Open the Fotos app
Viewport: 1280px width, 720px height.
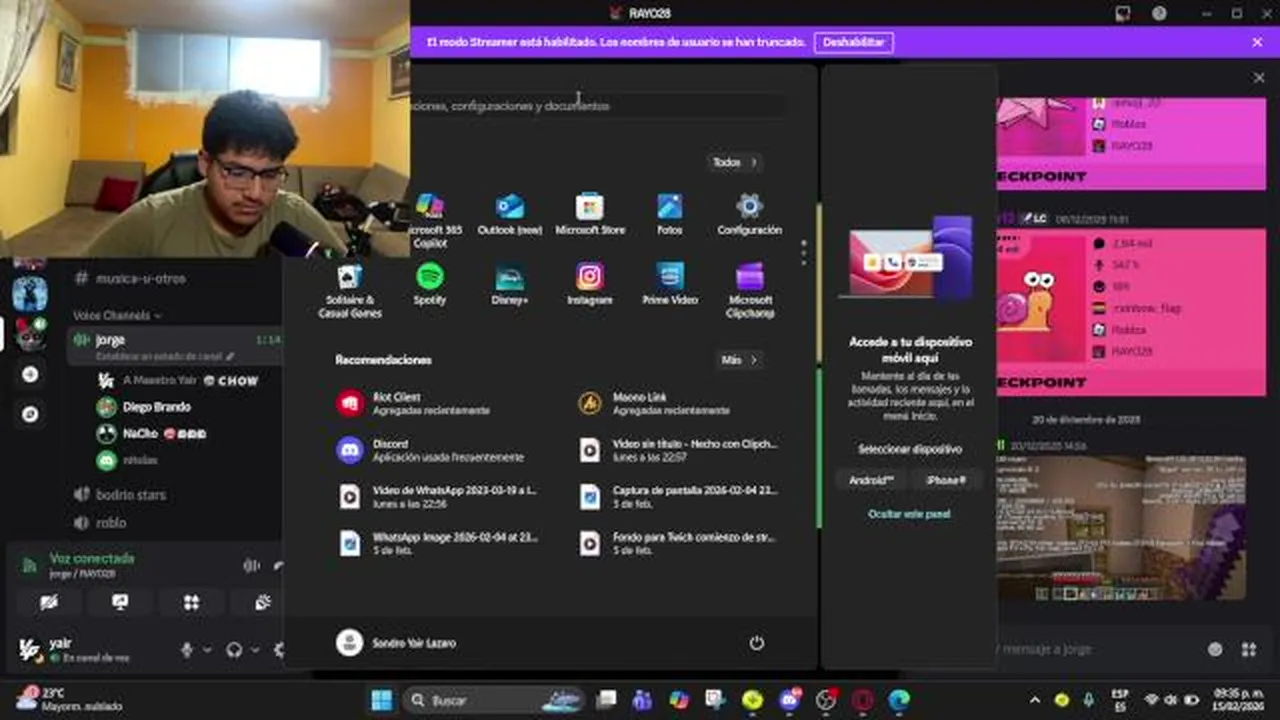click(670, 215)
